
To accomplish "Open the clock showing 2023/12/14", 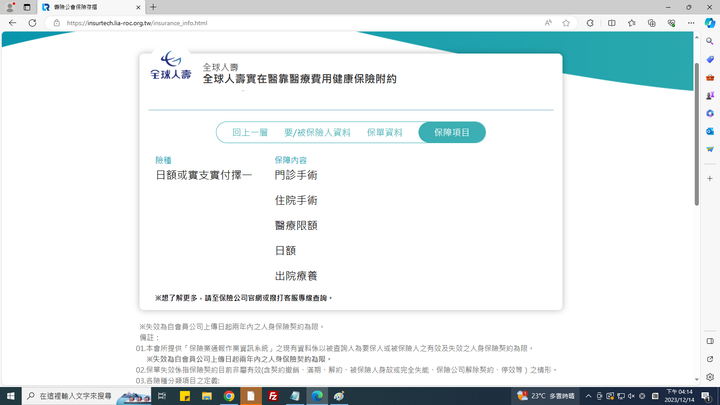I will (x=679, y=396).
